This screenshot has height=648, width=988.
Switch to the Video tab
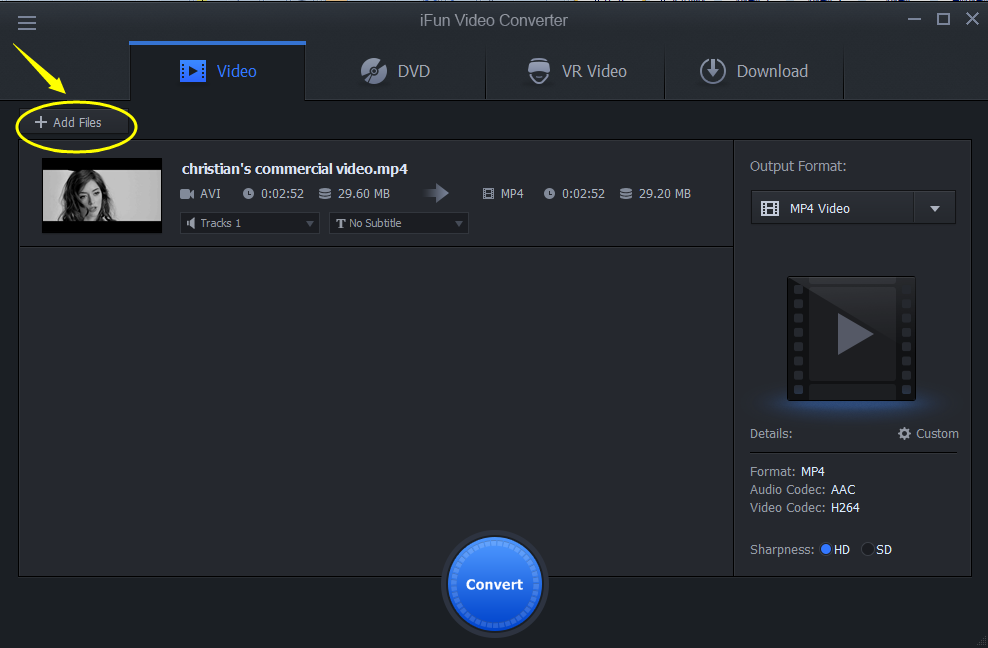click(217, 71)
